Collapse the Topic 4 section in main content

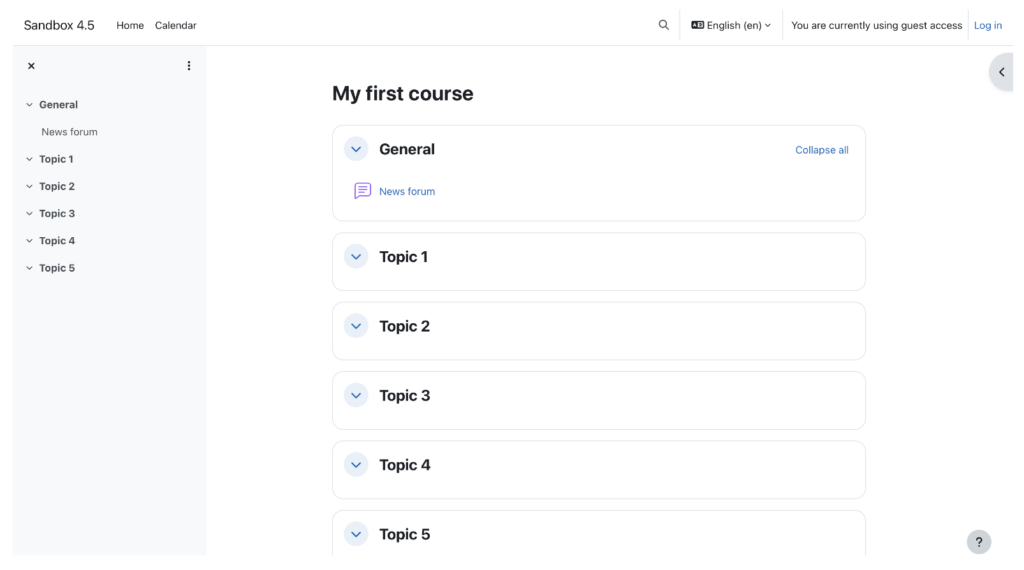click(x=356, y=465)
